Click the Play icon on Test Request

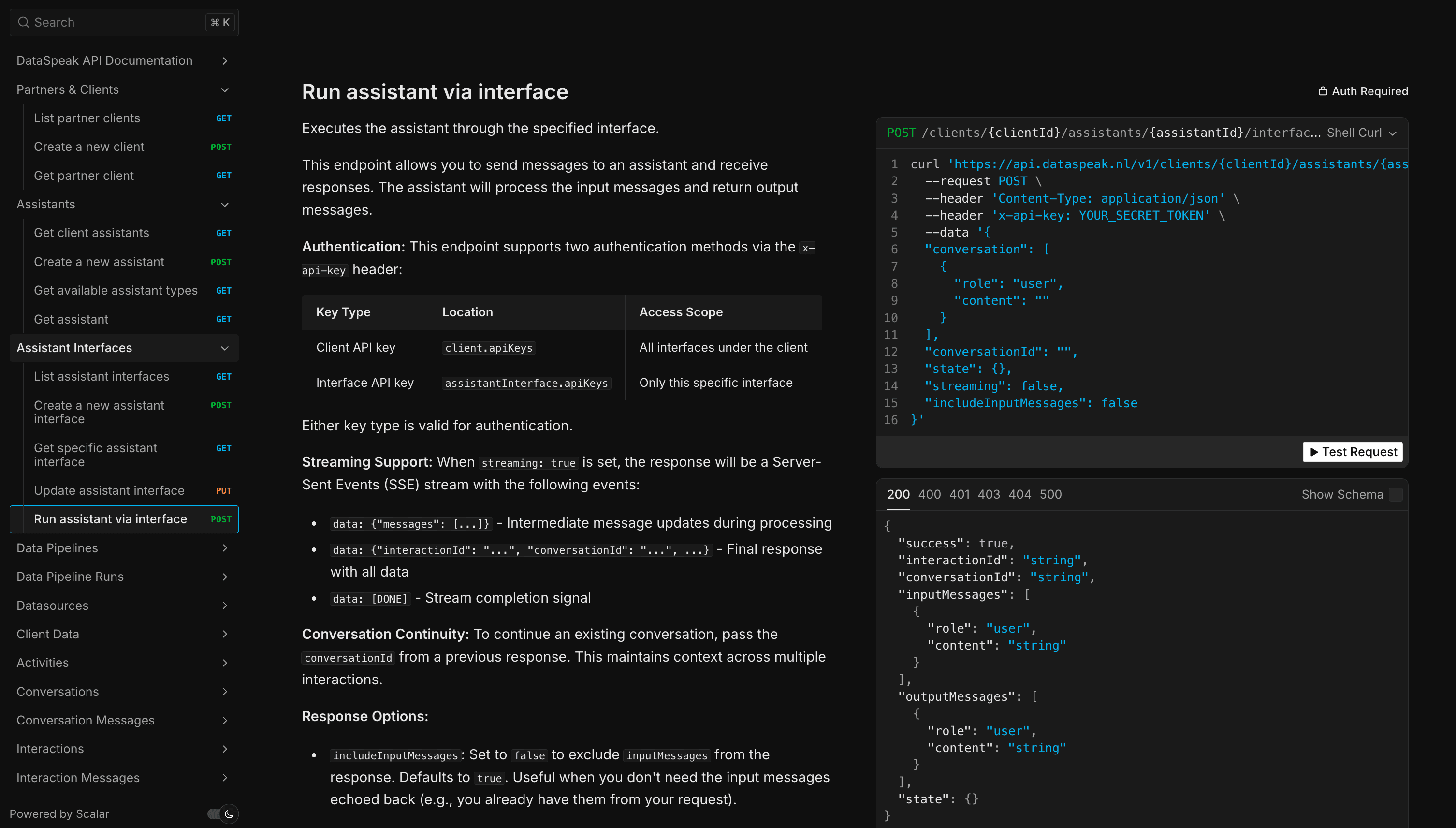1313,452
